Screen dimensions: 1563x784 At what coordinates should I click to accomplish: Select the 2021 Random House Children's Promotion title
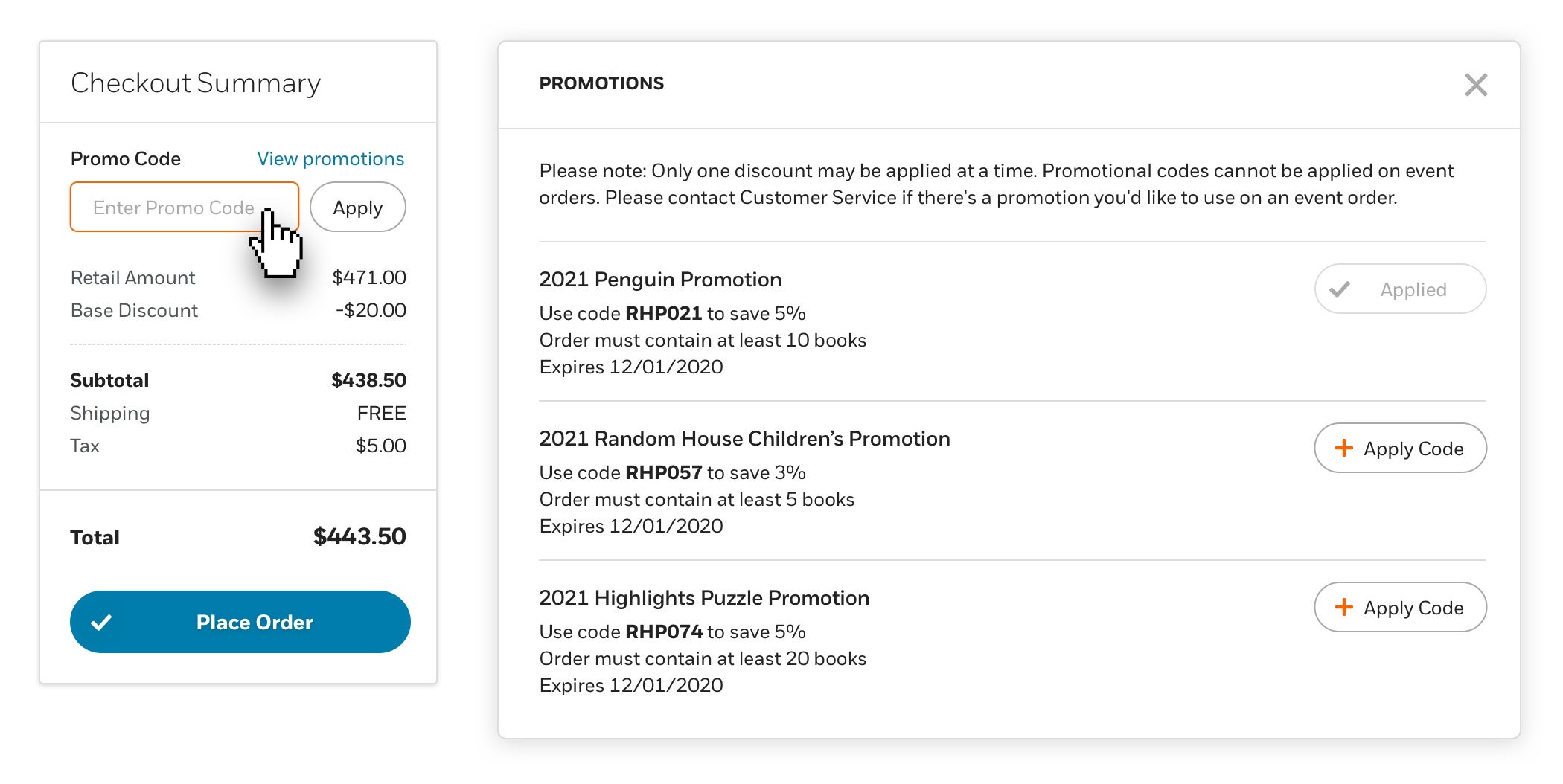pos(744,439)
